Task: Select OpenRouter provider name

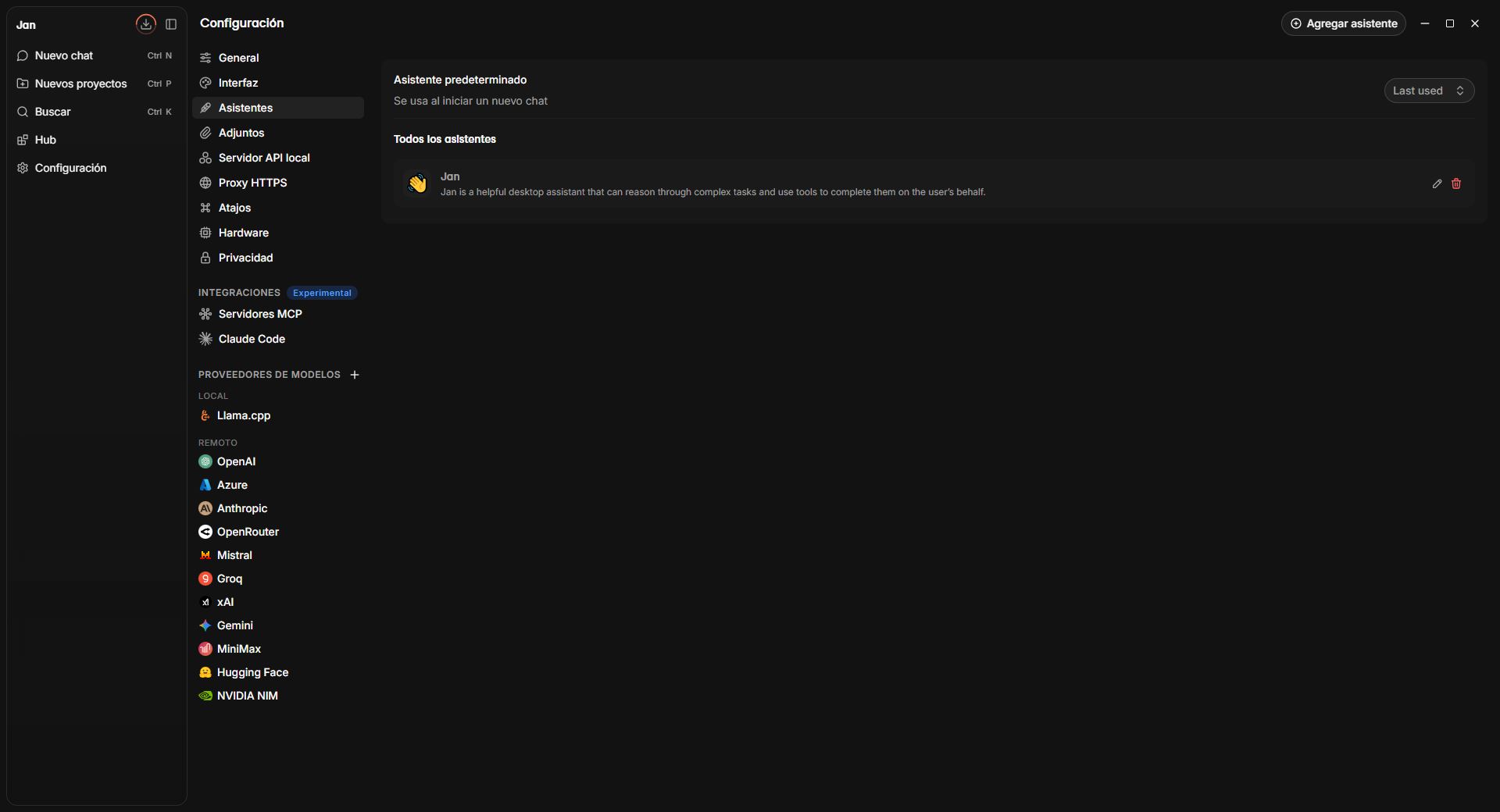Action: 248,532
